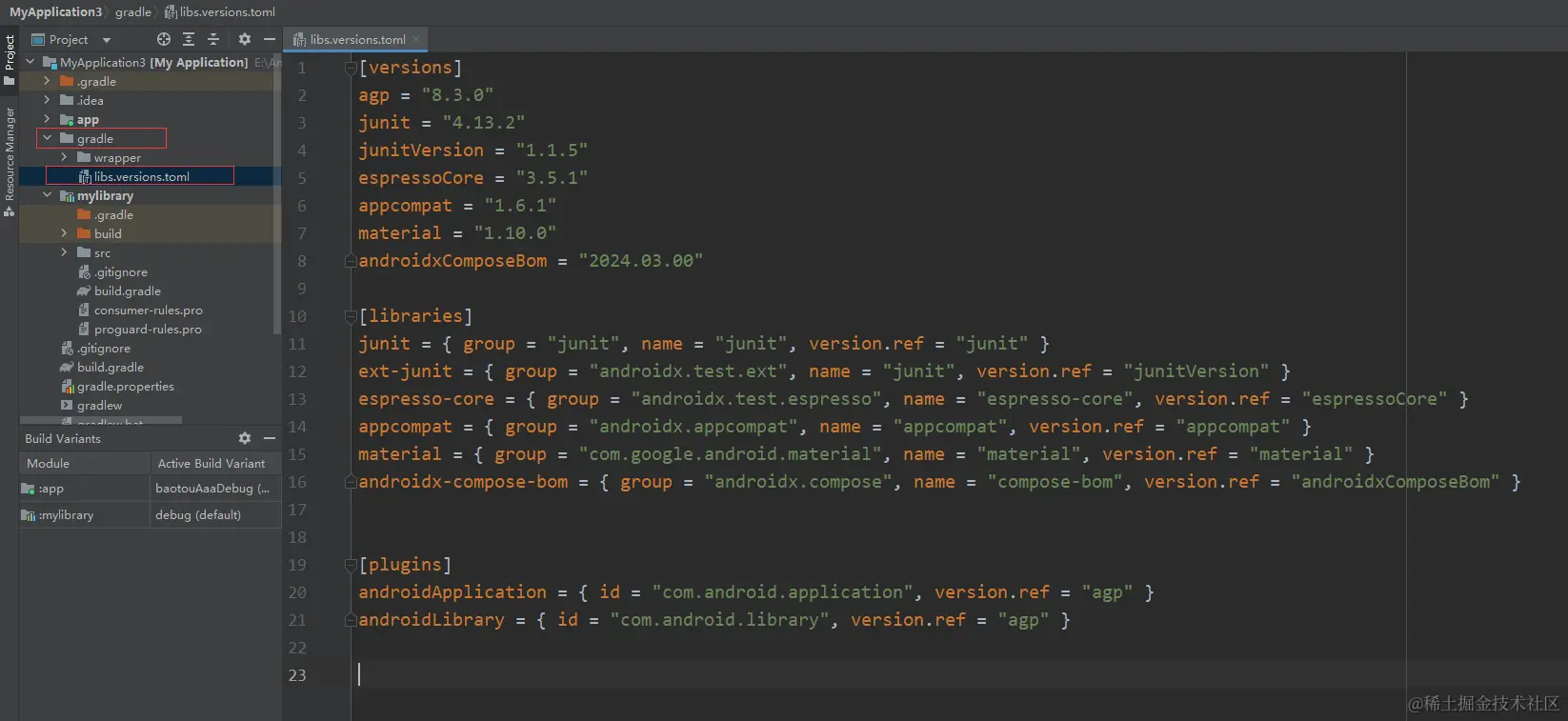Screen dimensions: 1568x721
Task: Click libs.versions.toml in the breadcrumb bar
Action: coord(220,11)
